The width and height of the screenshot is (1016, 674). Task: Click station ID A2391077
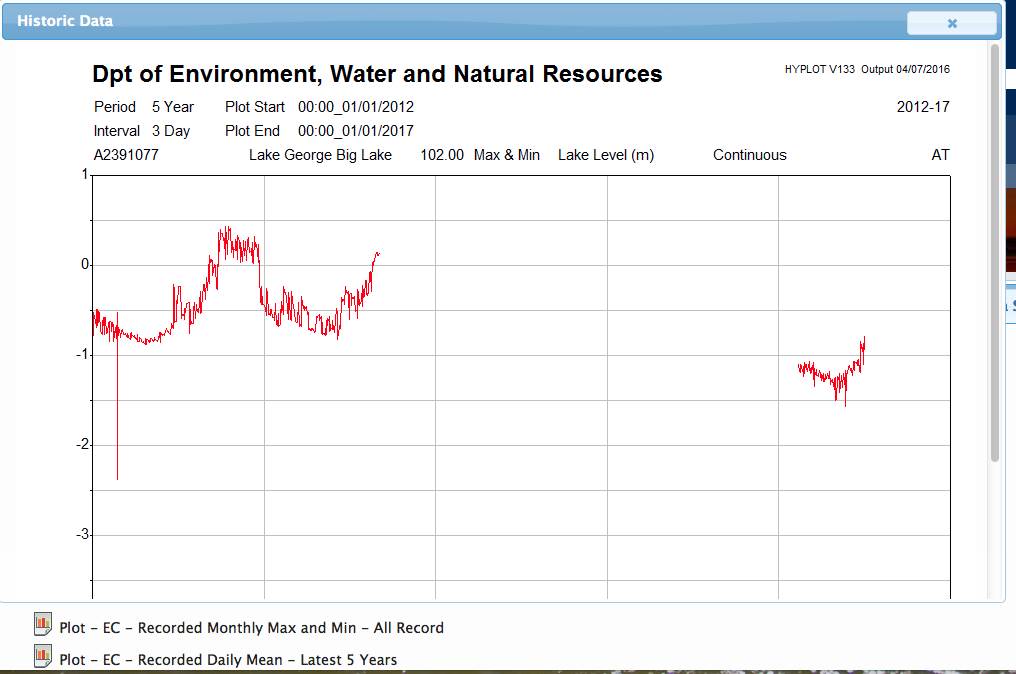coord(126,155)
